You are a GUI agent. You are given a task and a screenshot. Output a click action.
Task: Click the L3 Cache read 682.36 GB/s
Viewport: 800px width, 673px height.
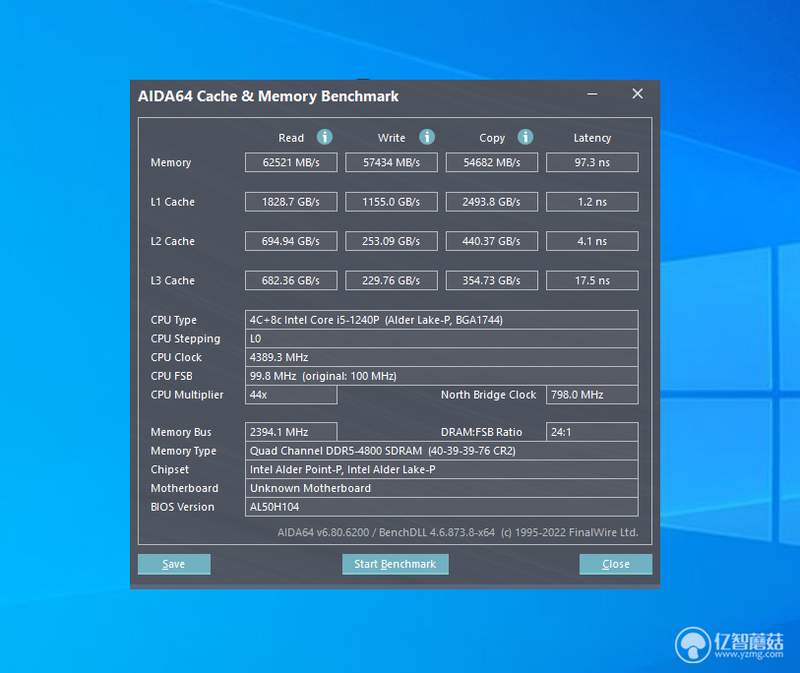tap(291, 280)
